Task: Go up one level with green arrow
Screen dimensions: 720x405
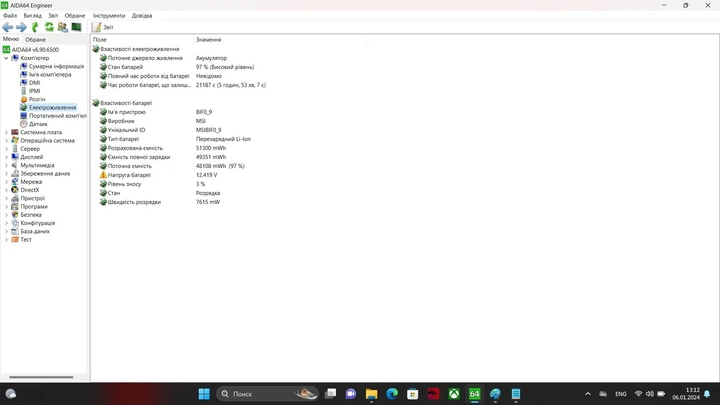Action: (x=35, y=27)
